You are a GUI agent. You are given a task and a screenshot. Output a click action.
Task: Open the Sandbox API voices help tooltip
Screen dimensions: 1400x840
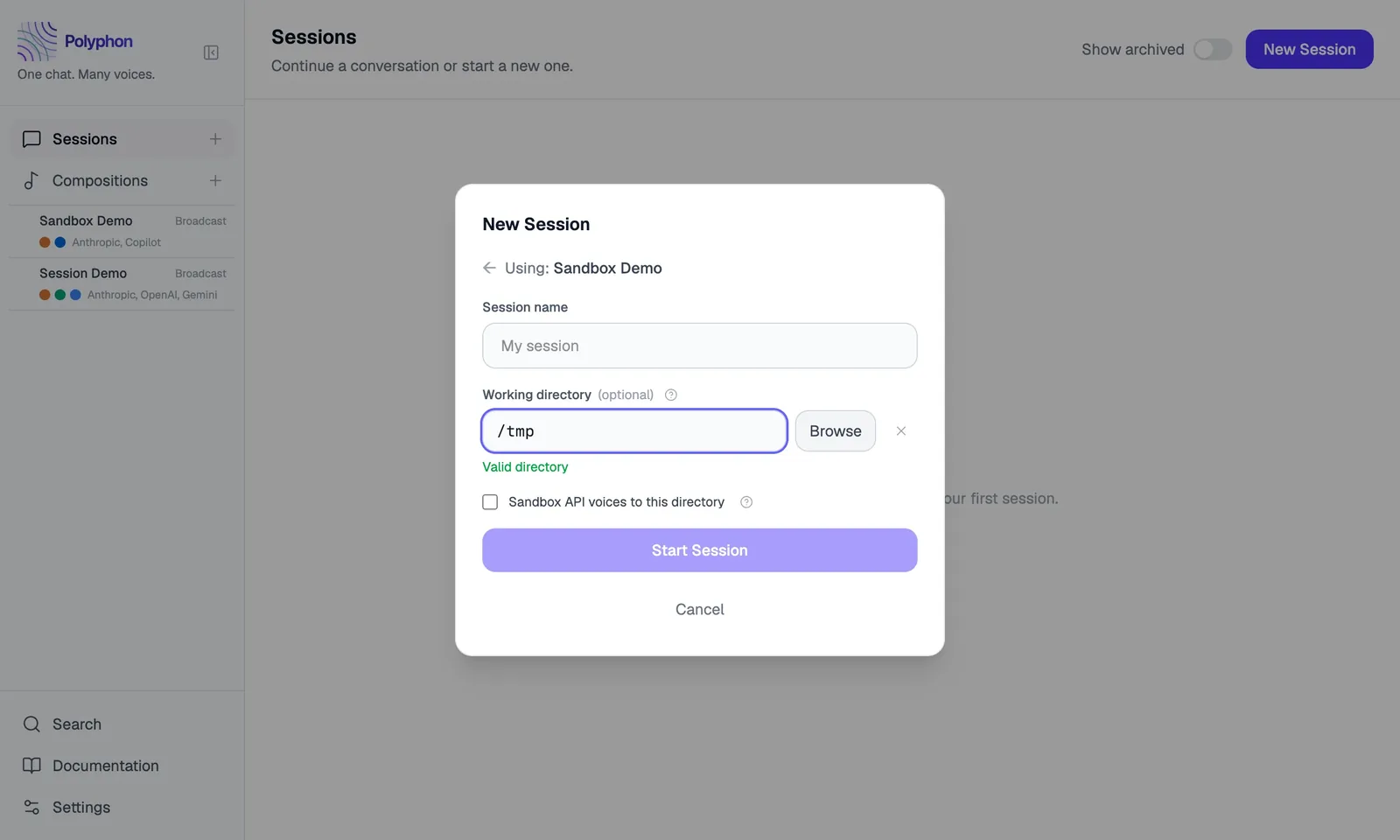745,501
